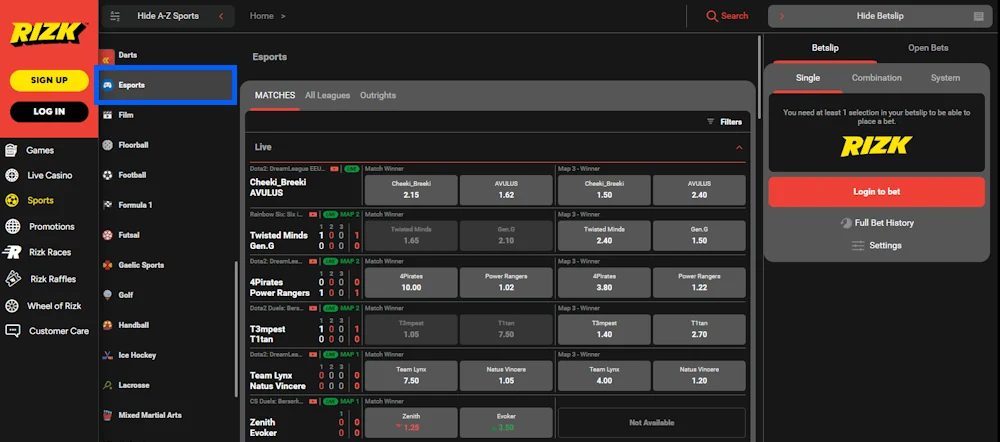Viewport: 1000px width, 442px height.
Task: Open the Twisted Minds vs Gen.G match
Action: coord(279,240)
